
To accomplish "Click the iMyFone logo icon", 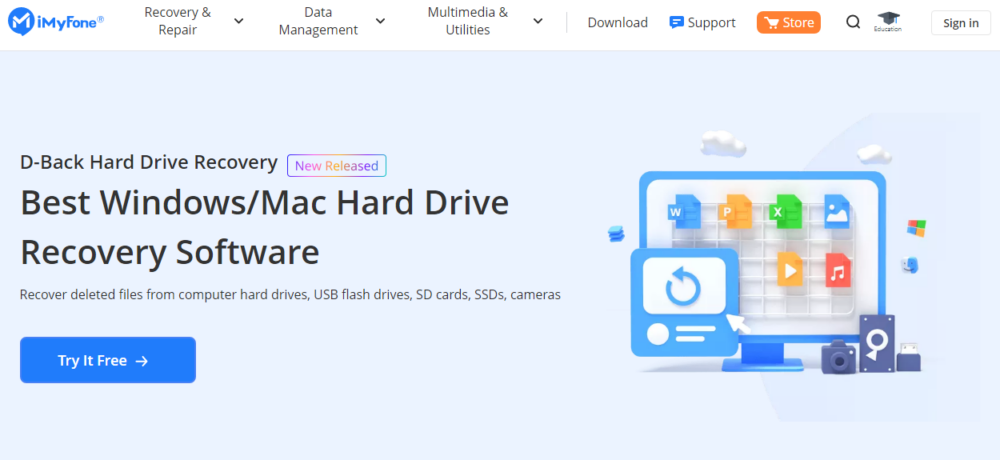I will [x=24, y=22].
